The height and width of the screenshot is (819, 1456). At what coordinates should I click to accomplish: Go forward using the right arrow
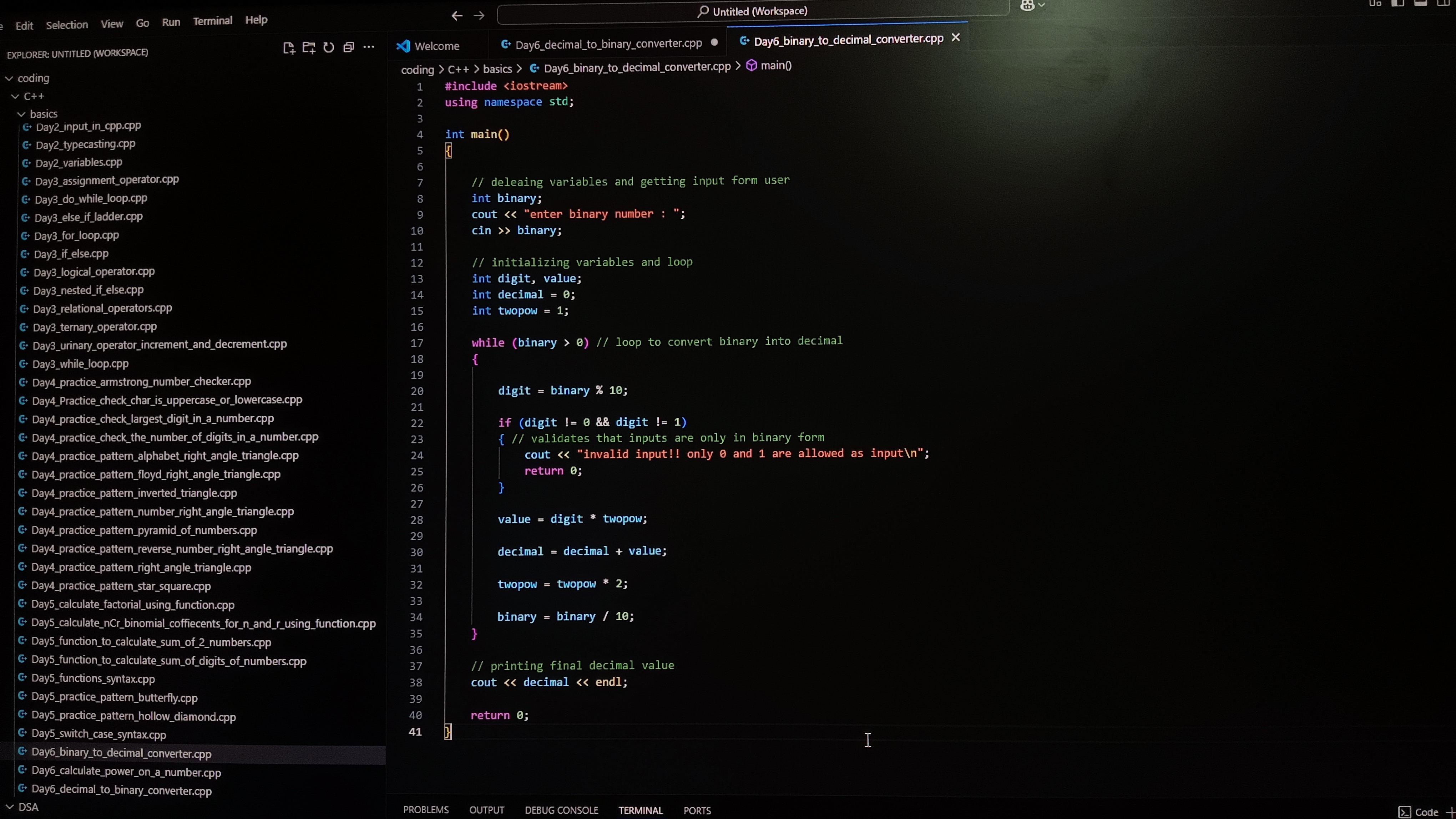pos(479,15)
